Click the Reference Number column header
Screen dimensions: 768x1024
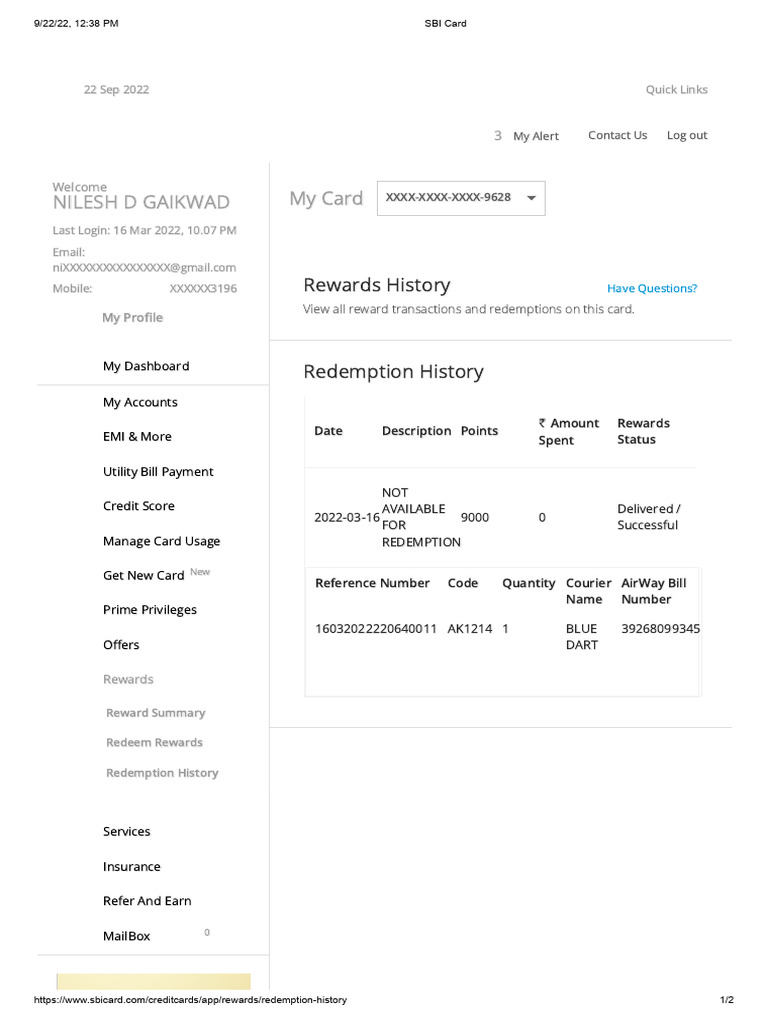tap(372, 583)
